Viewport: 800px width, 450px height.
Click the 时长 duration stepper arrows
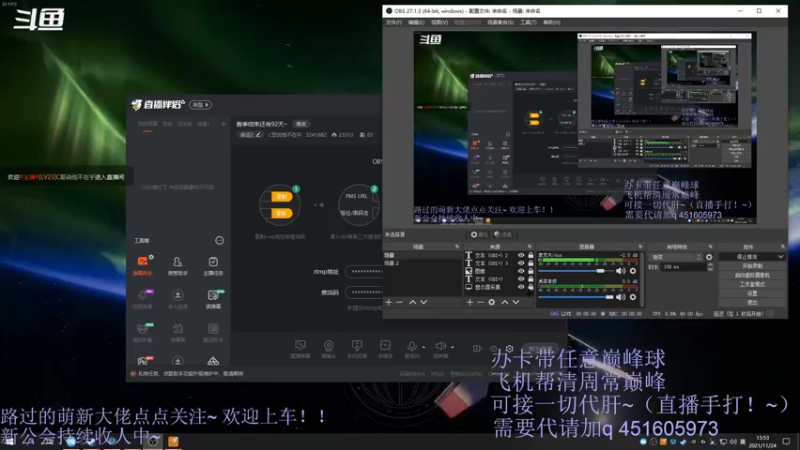[710, 267]
